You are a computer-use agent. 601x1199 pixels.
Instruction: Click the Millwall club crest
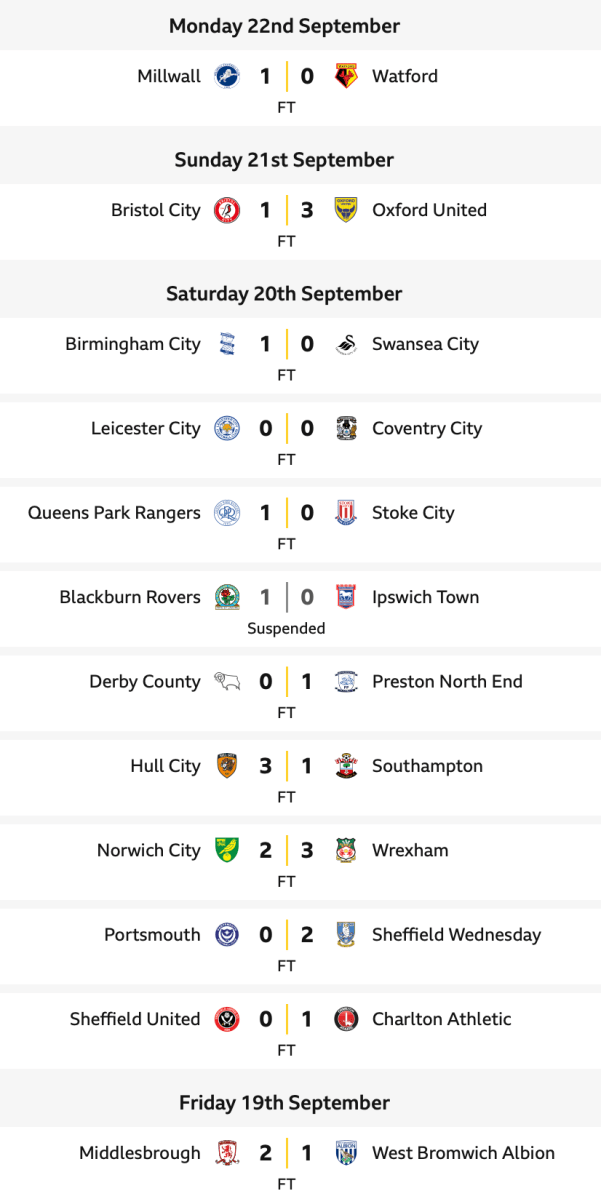coord(227,77)
